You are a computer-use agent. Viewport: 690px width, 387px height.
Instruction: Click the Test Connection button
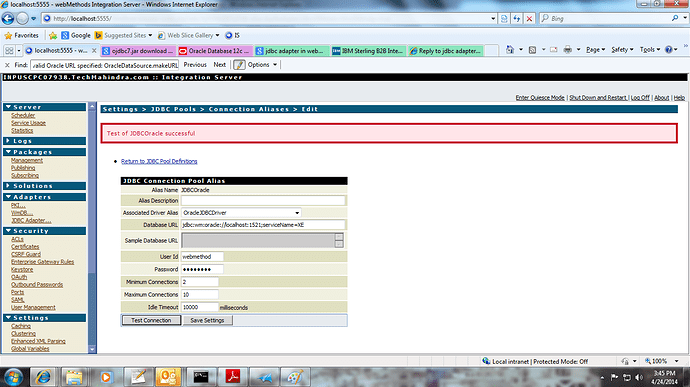tap(151, 321)
